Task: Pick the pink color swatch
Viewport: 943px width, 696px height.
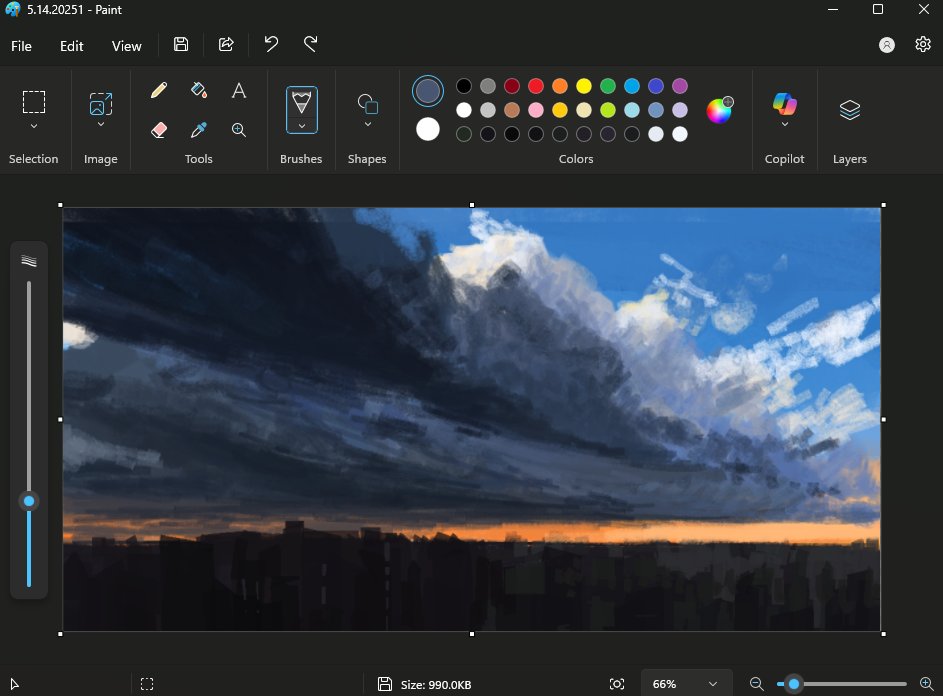Action: point(536,110)
